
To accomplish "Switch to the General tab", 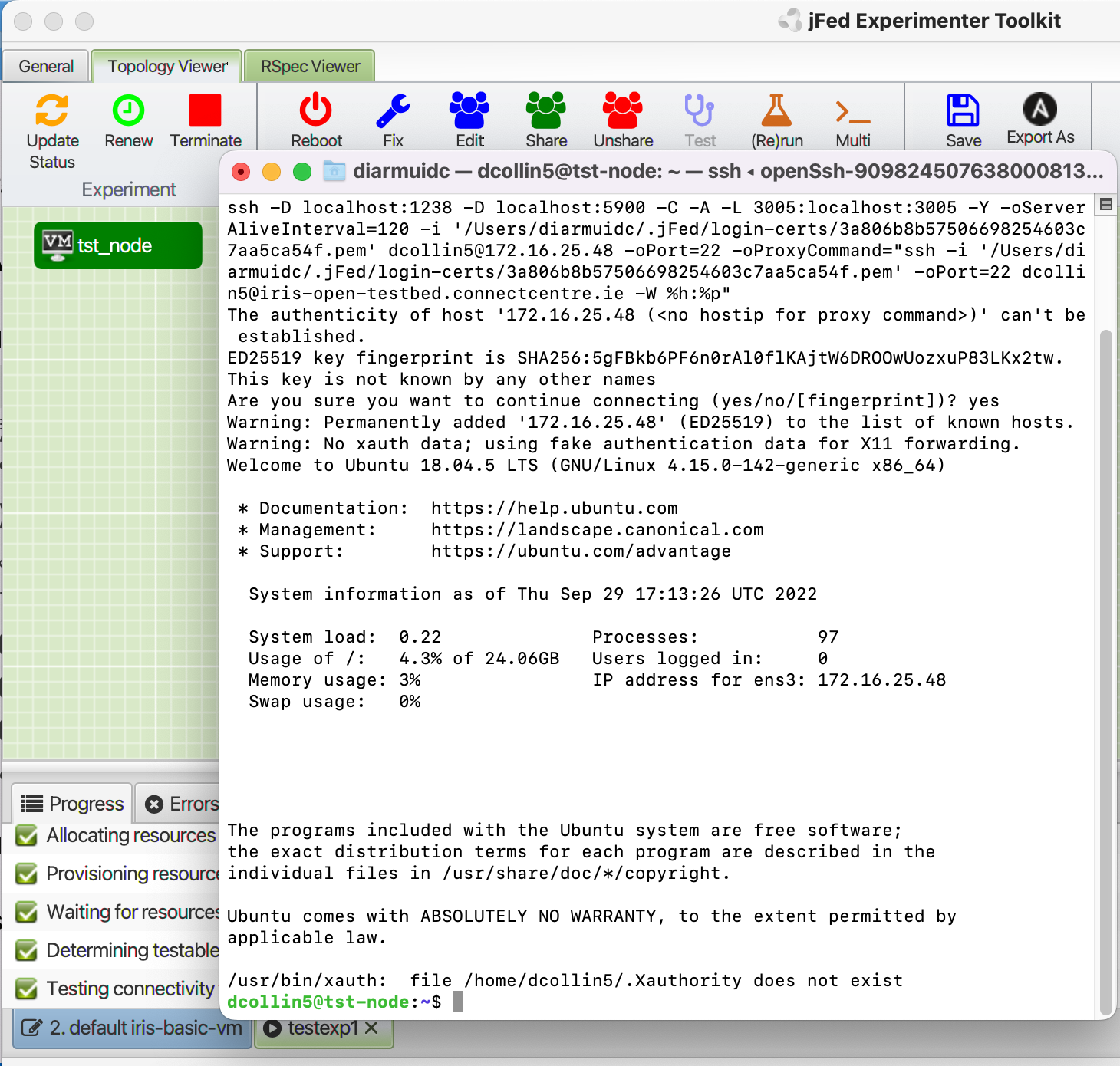I will coord(45,66).
